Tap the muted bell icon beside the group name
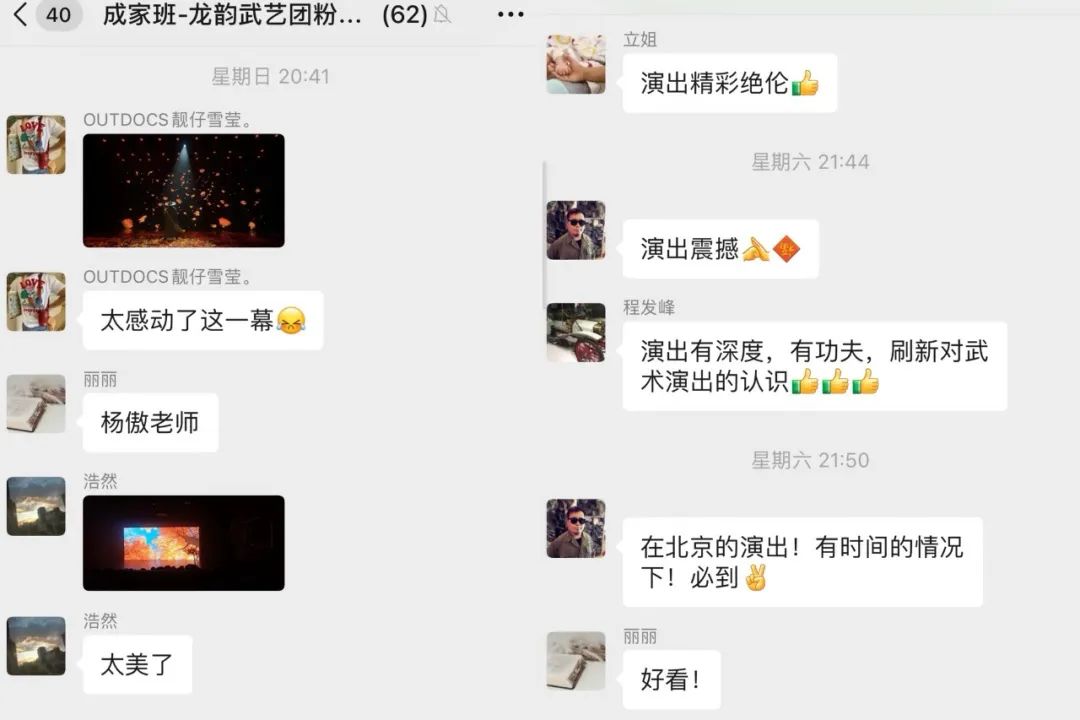Viewport: 1080px width, 720px height. click(x=442, y=14)
